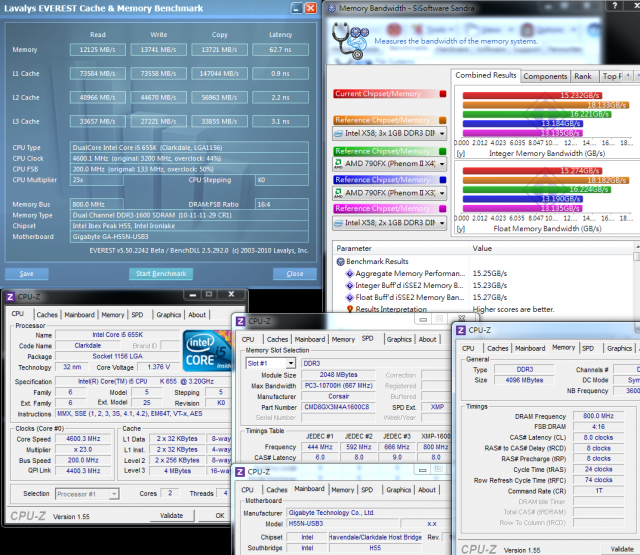Click the Sandra help question mark button
This screenshot has width=640, height=555.
(614, 5)
